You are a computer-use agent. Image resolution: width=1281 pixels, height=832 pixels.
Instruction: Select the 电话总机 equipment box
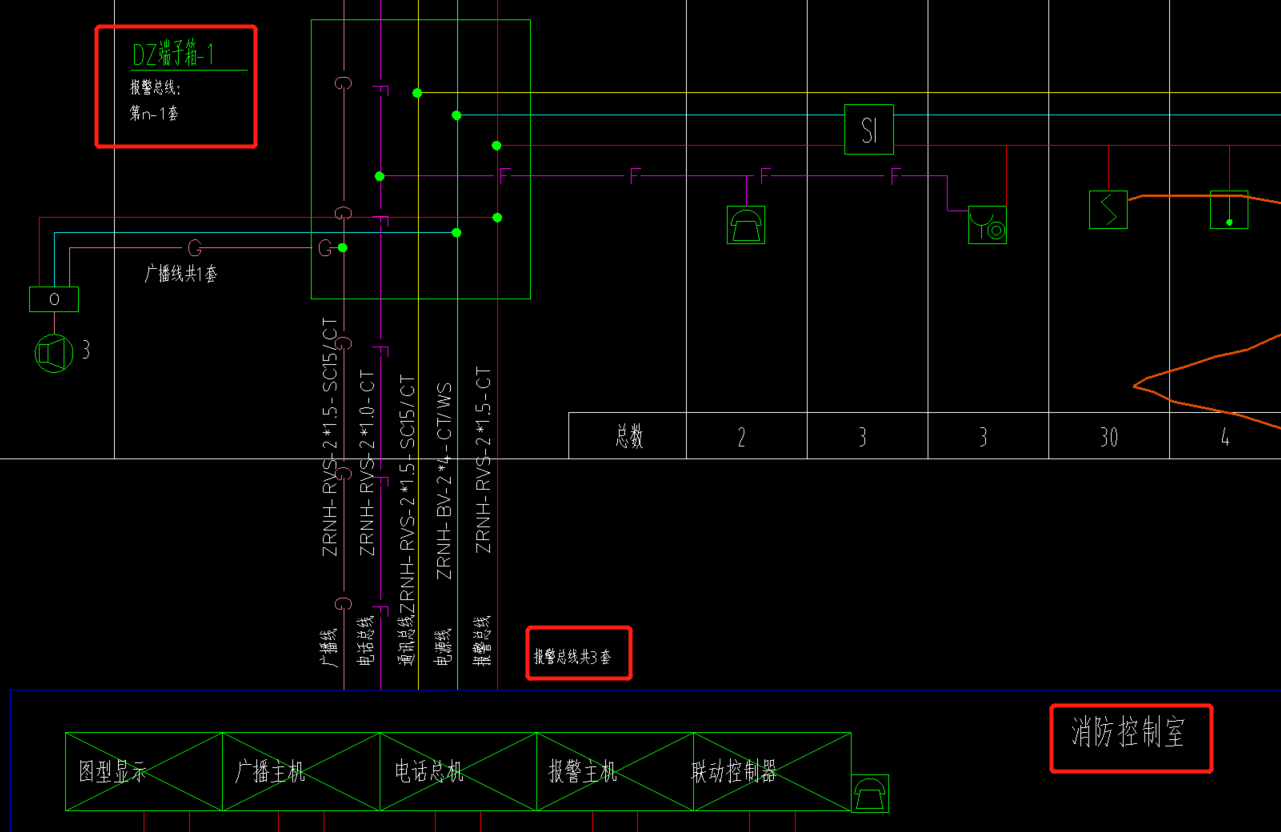[458, 772]
